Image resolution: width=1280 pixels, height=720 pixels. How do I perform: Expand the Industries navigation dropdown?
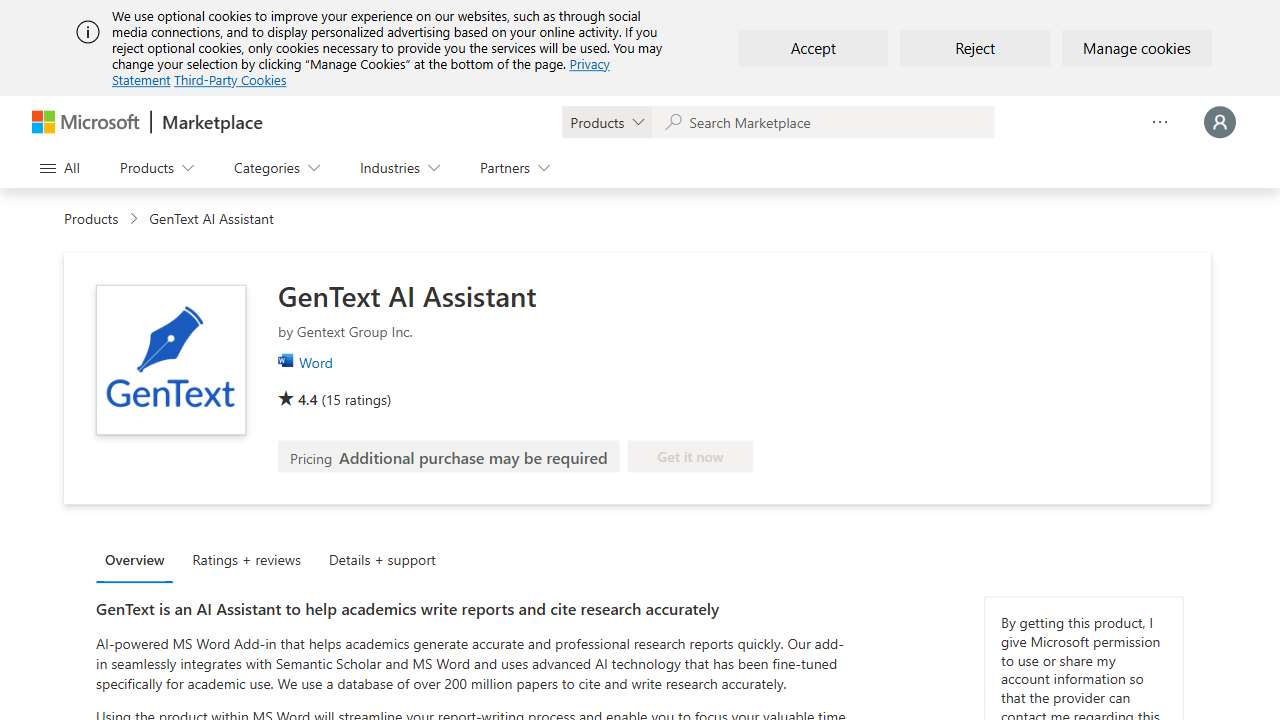[x=399, y=168]
